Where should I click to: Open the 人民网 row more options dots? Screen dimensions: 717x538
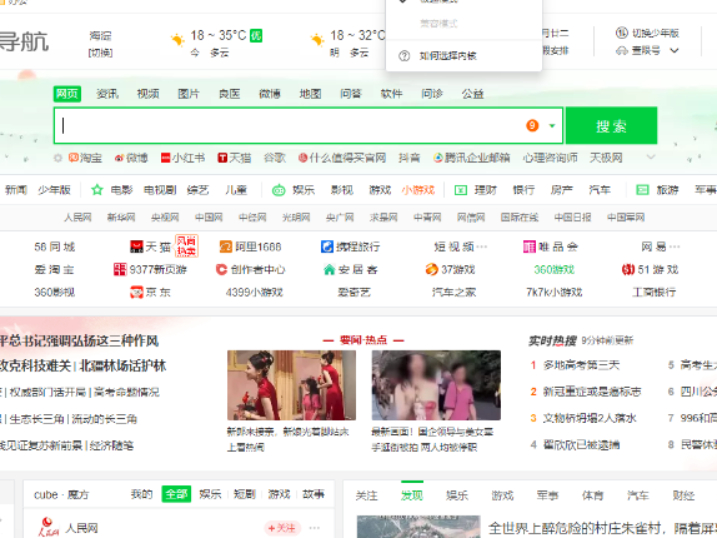(x=314, y=528)
